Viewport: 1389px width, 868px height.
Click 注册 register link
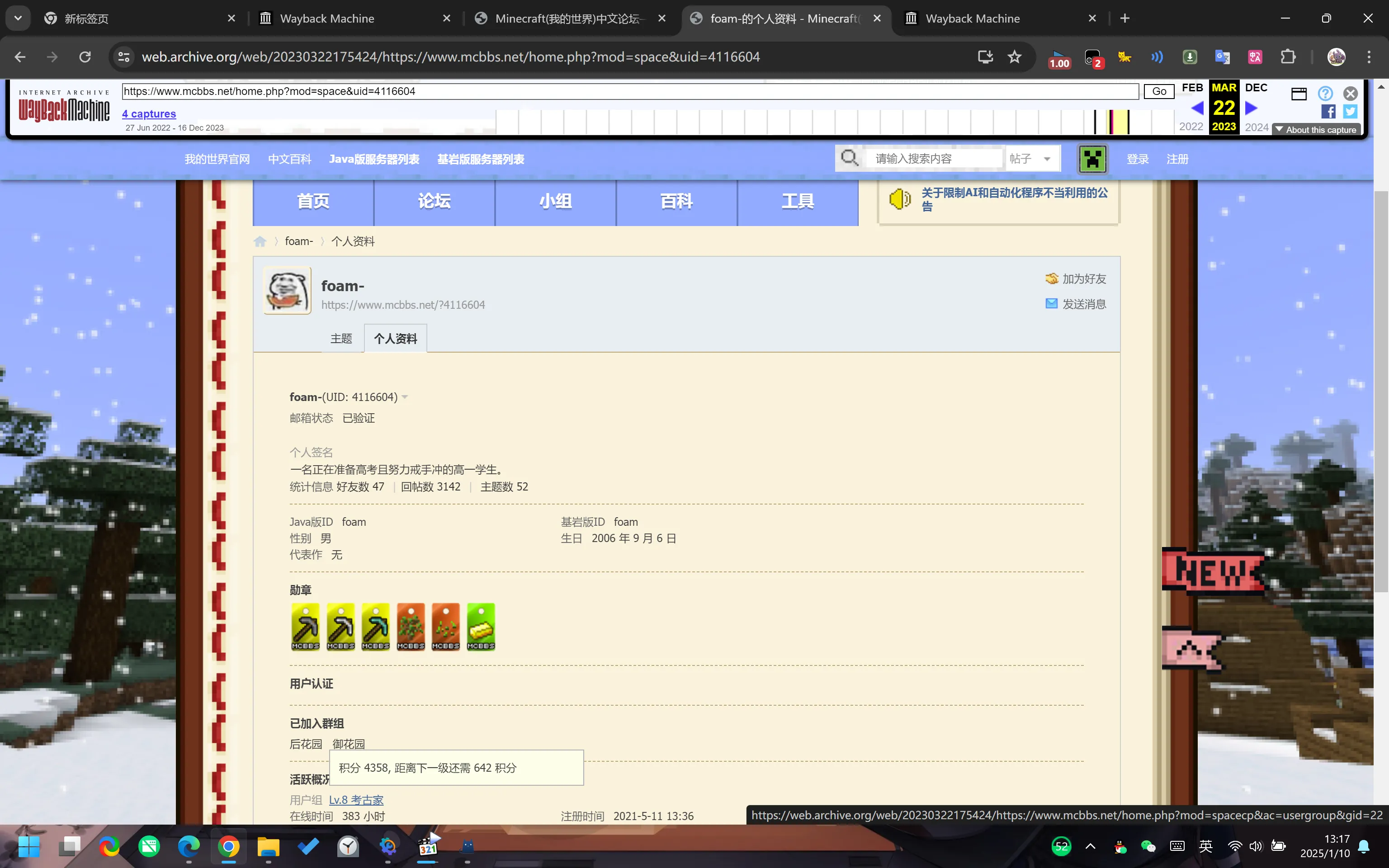coord(1177,159)
